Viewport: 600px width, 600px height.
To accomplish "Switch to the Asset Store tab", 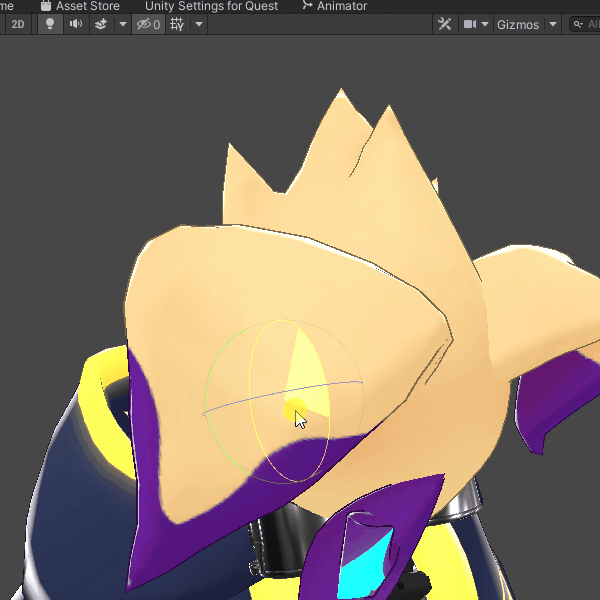I will point(80,6).
